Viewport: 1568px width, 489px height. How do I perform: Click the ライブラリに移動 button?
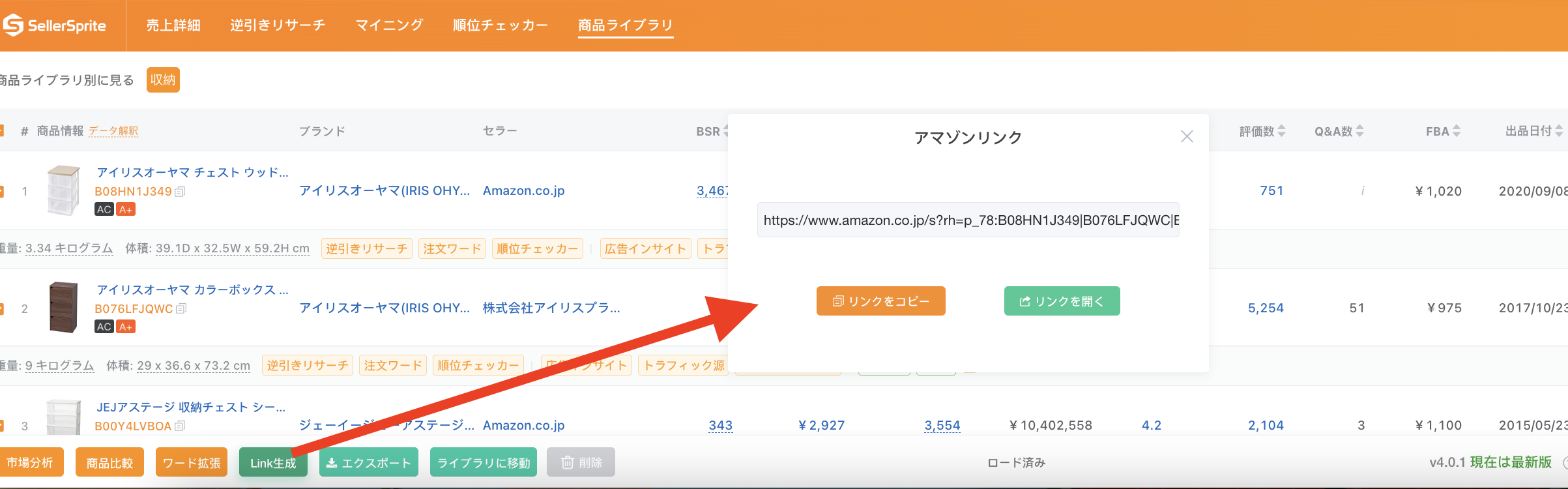click(x=484, y=462)
